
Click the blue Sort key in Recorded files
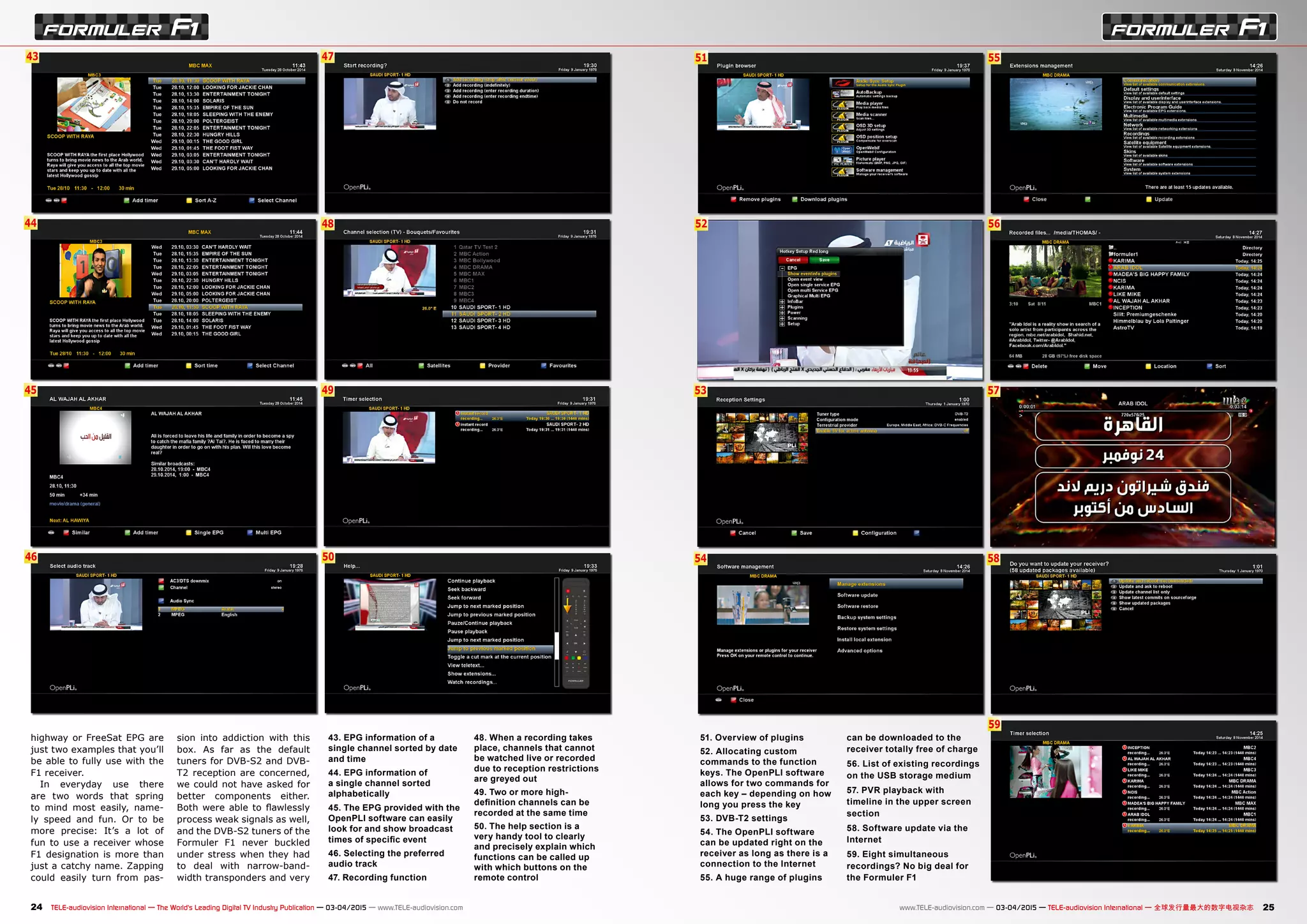(1209, 366)
